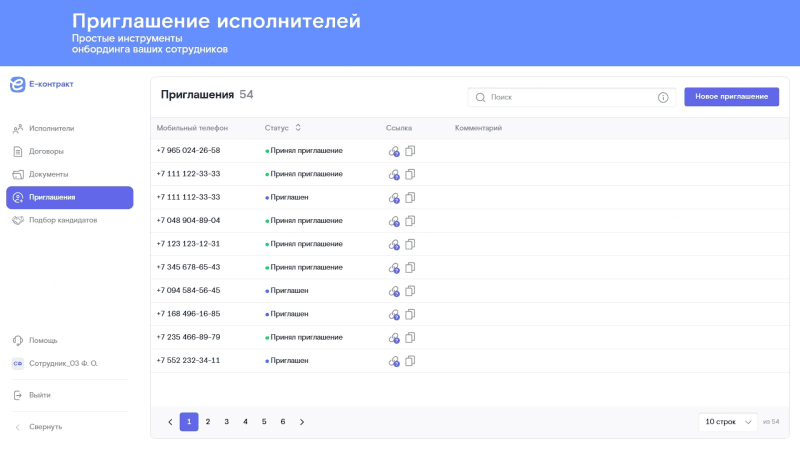The width and height of the screenshot is (800, 450).
Task: Open the 10 строк rows dropdown
Action: click(x=728, y=422)
